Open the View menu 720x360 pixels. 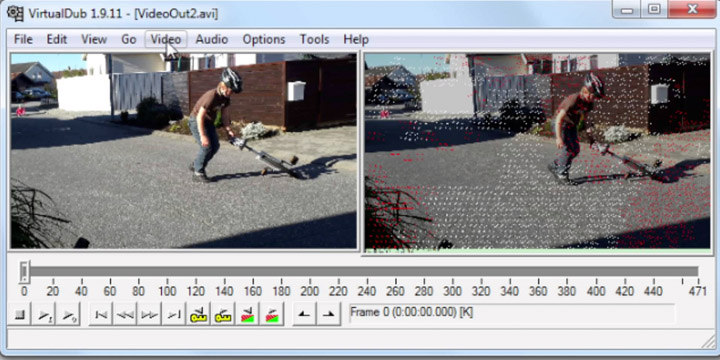pyautogui.click(x=94, y=39)
